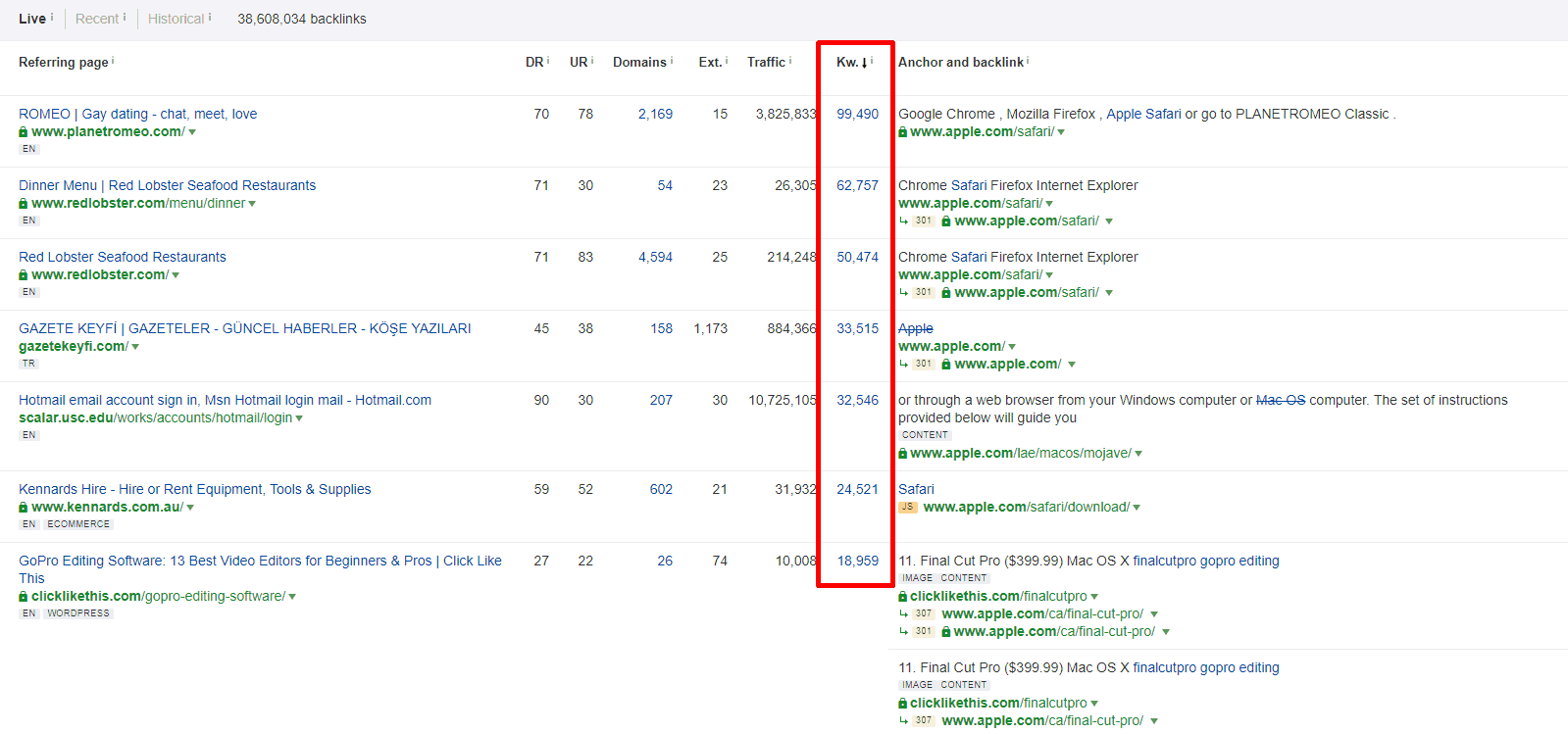This screenshot has width=1568, height=734.
Task: Open the www.redlobster.com/menu/dinner URL
Action: coord(137,203)
